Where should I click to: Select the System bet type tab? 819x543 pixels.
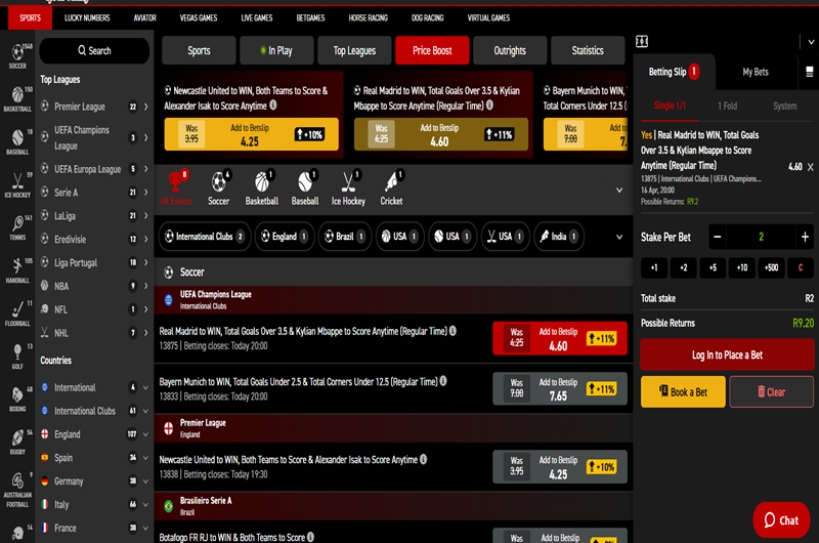(x=785, y=106)
